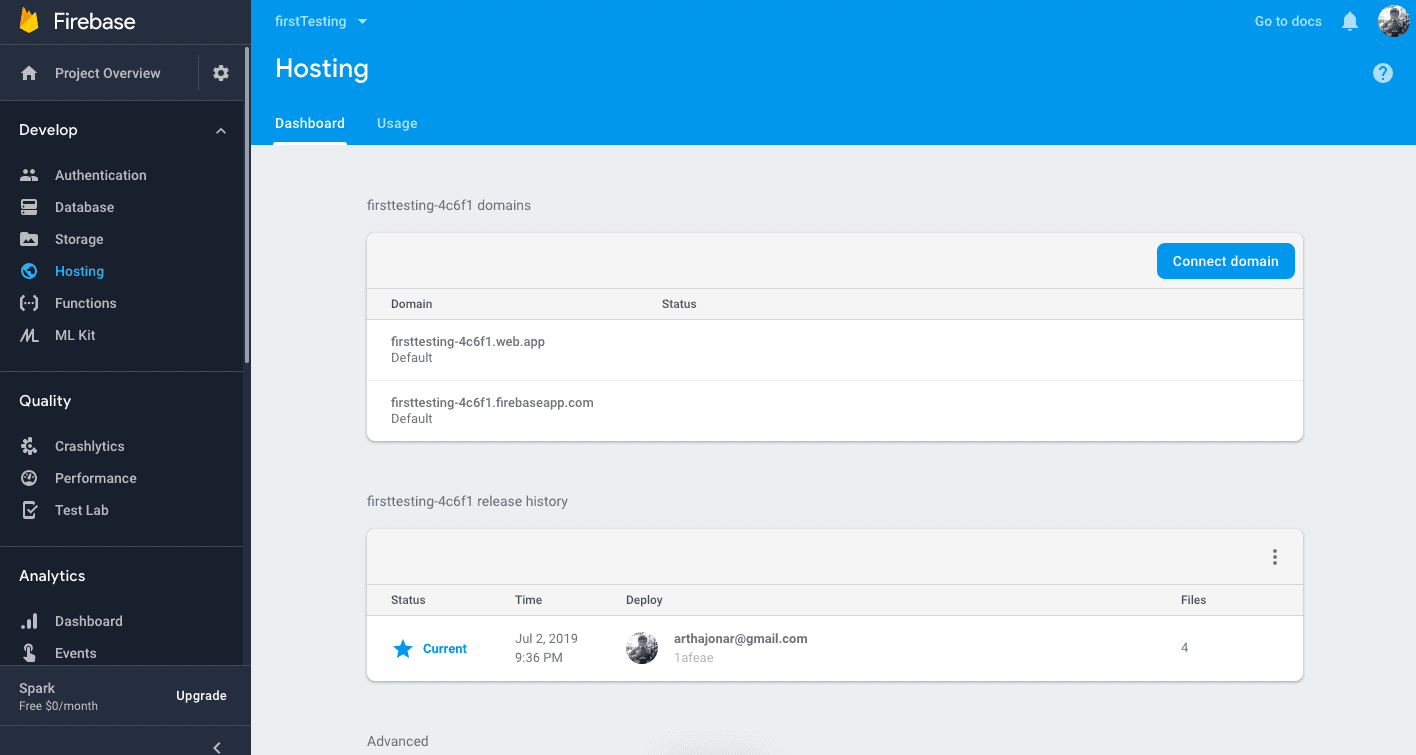1416x755 pixels.
Task: Click the Storage folder icon
Action: [x=29, y=239]
